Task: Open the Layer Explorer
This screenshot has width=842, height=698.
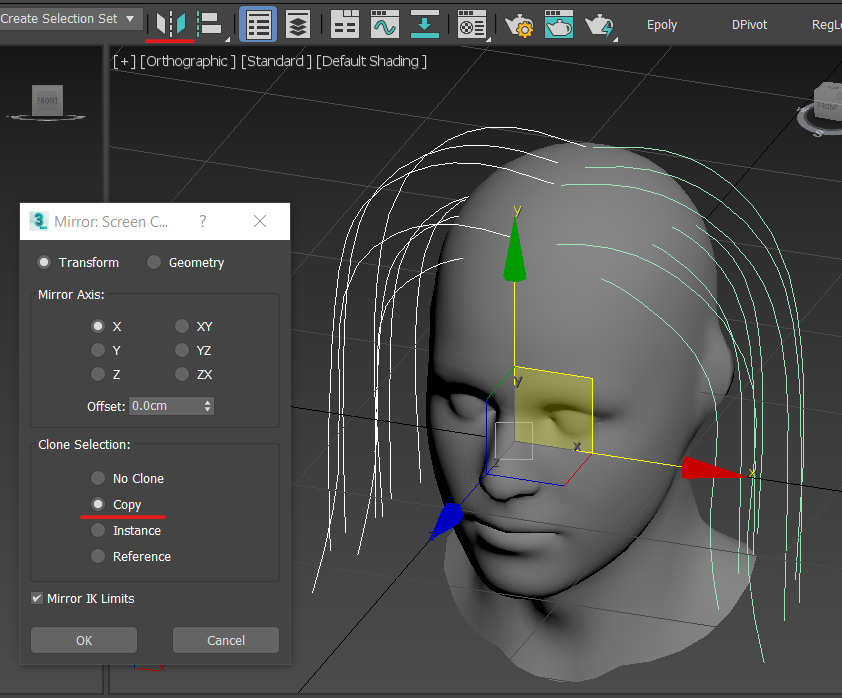Action: pos(297,25)
